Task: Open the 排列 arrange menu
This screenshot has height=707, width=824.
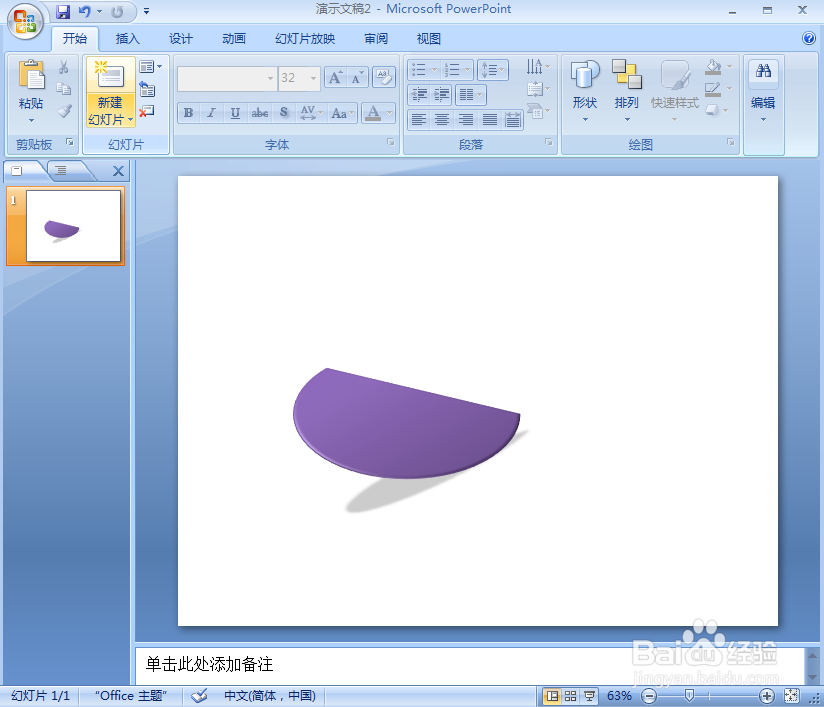Action: tap(627, 91)
